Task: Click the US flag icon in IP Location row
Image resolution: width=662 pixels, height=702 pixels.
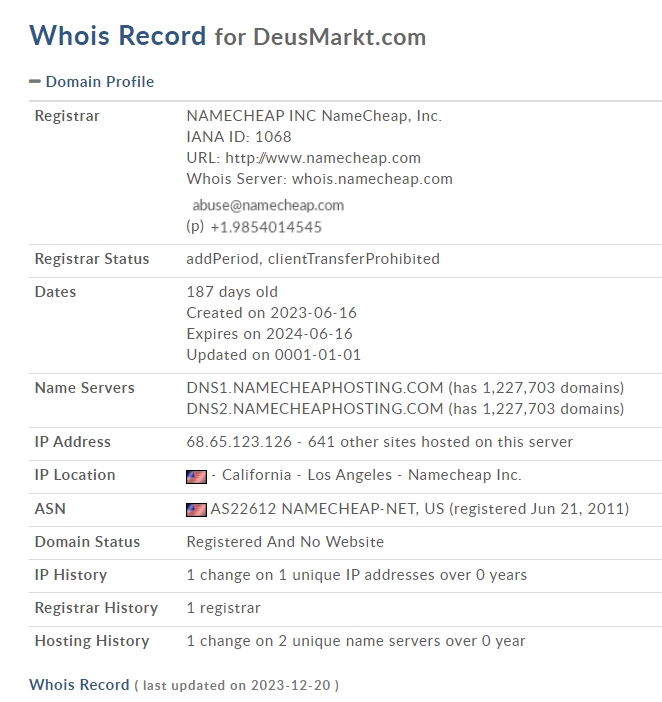Action: (196, 477)
